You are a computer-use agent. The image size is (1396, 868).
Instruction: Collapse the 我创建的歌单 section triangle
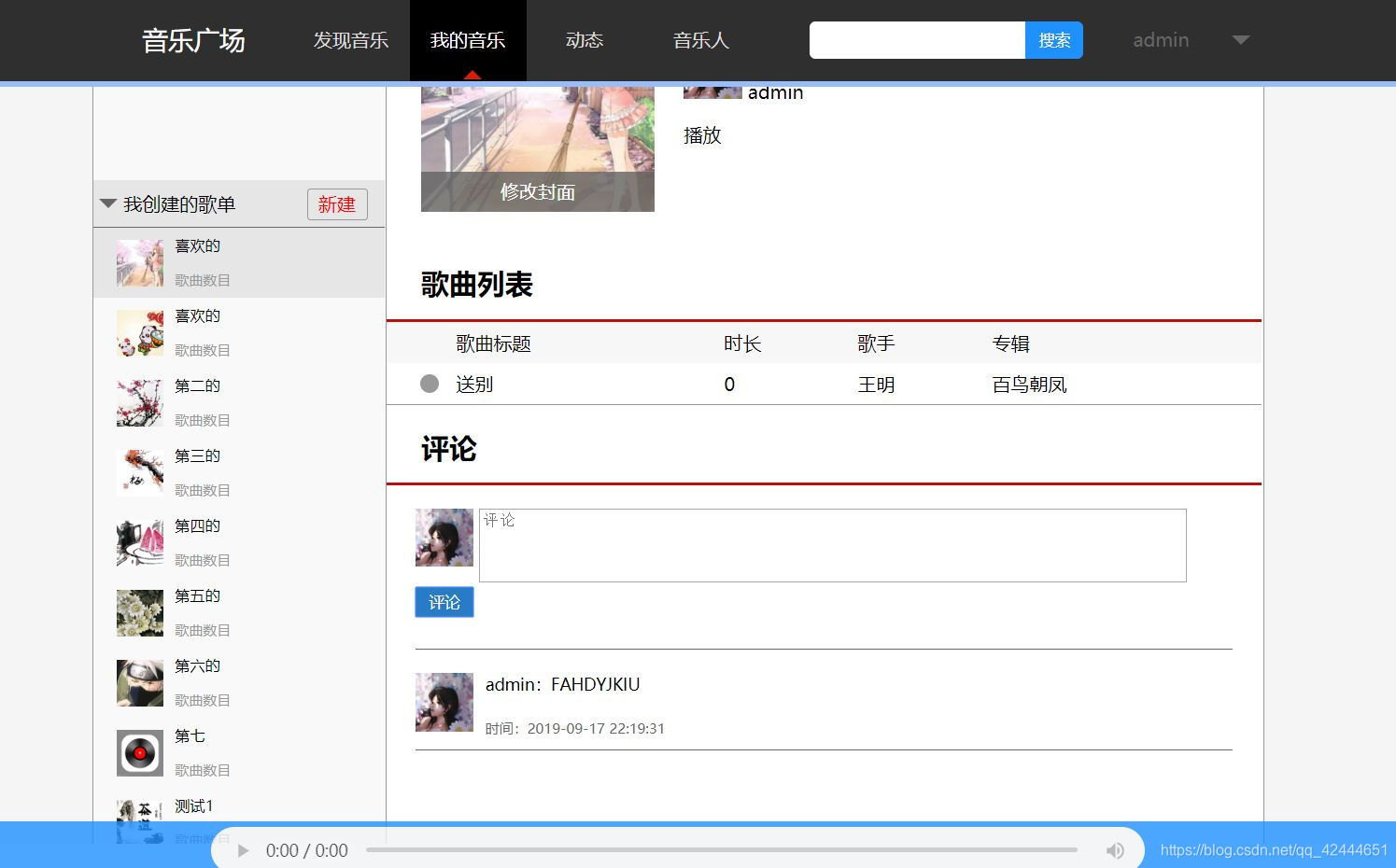[x=108, y=203]
